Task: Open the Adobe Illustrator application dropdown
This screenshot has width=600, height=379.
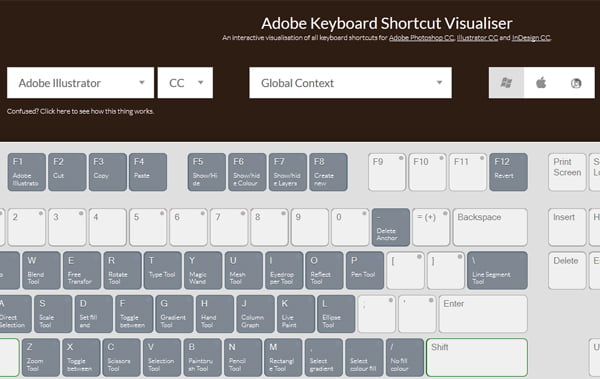Action: [80, 83]
